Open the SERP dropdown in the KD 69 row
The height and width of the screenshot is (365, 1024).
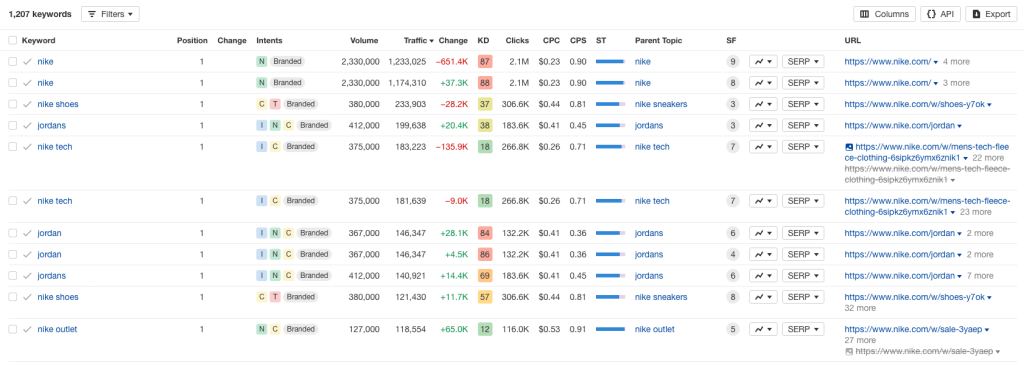(803, 276)
